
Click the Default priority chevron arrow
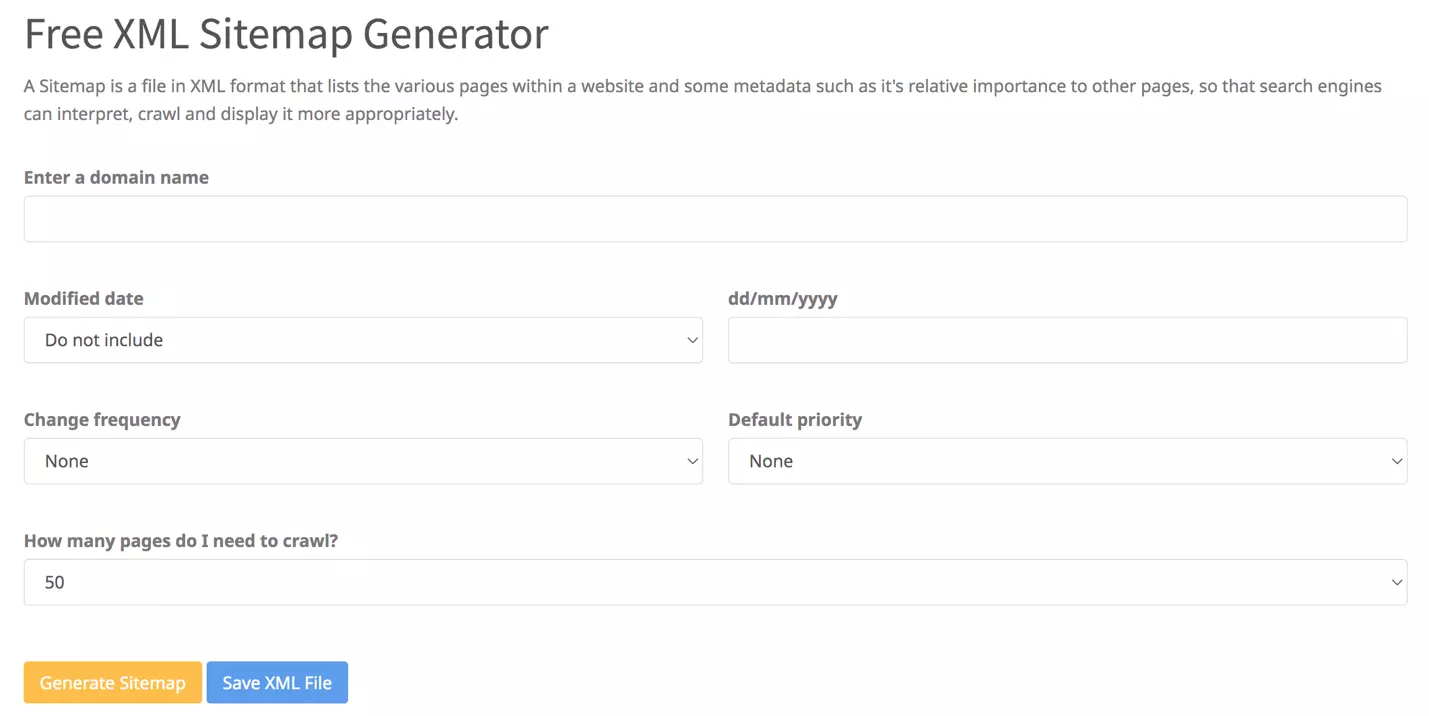(x=1396, y=461)
